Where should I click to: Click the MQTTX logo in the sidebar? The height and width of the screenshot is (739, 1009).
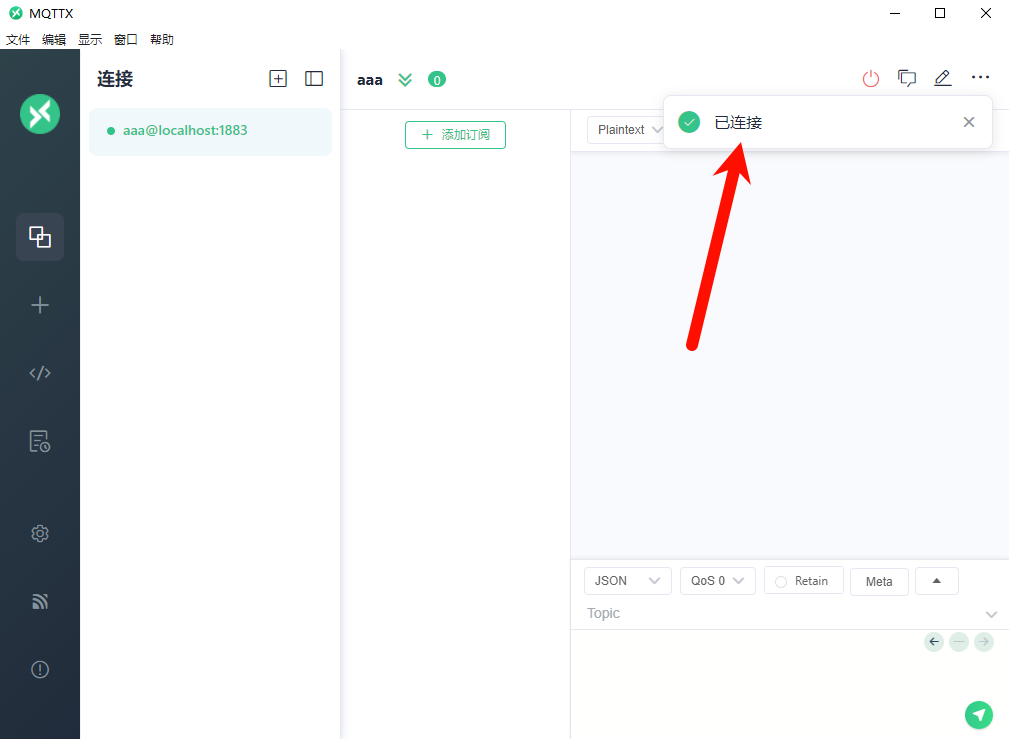(40, 114)
